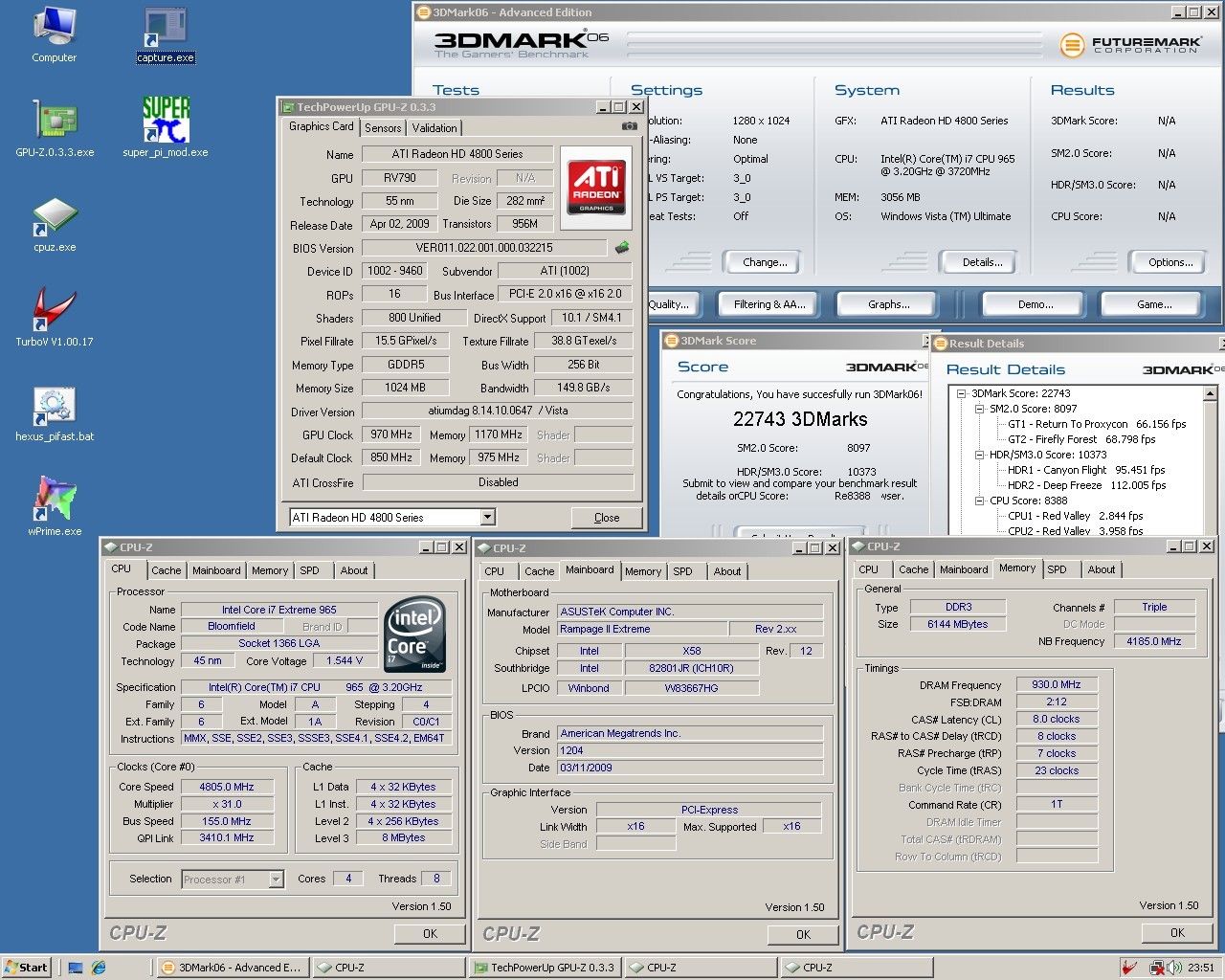Select HDR1 - Canyon Flight result row

[1086, 470]
